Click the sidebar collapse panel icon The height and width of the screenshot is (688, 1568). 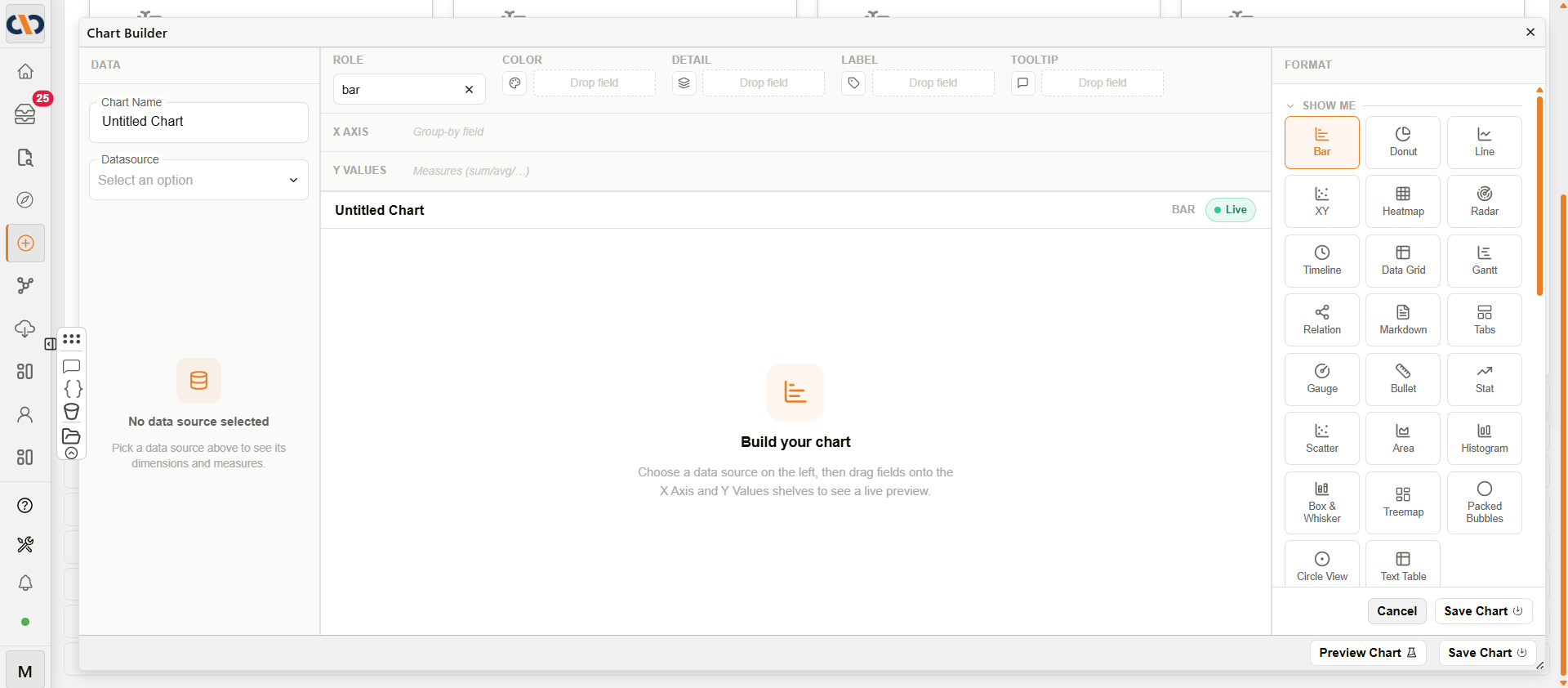coord(50,344)
